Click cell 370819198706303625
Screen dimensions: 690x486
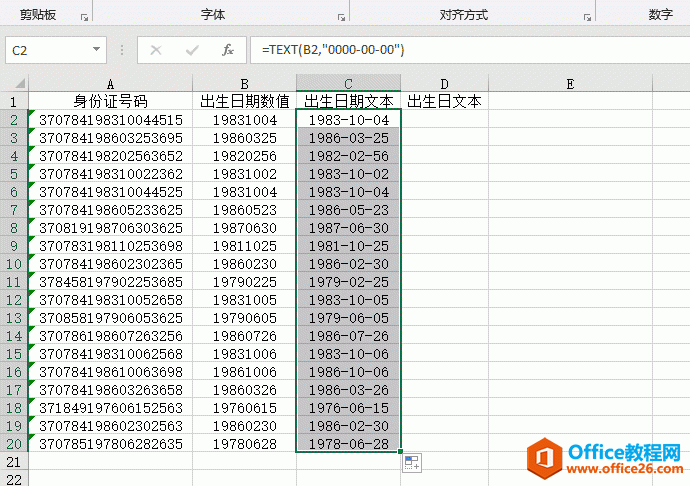[110, 228]
